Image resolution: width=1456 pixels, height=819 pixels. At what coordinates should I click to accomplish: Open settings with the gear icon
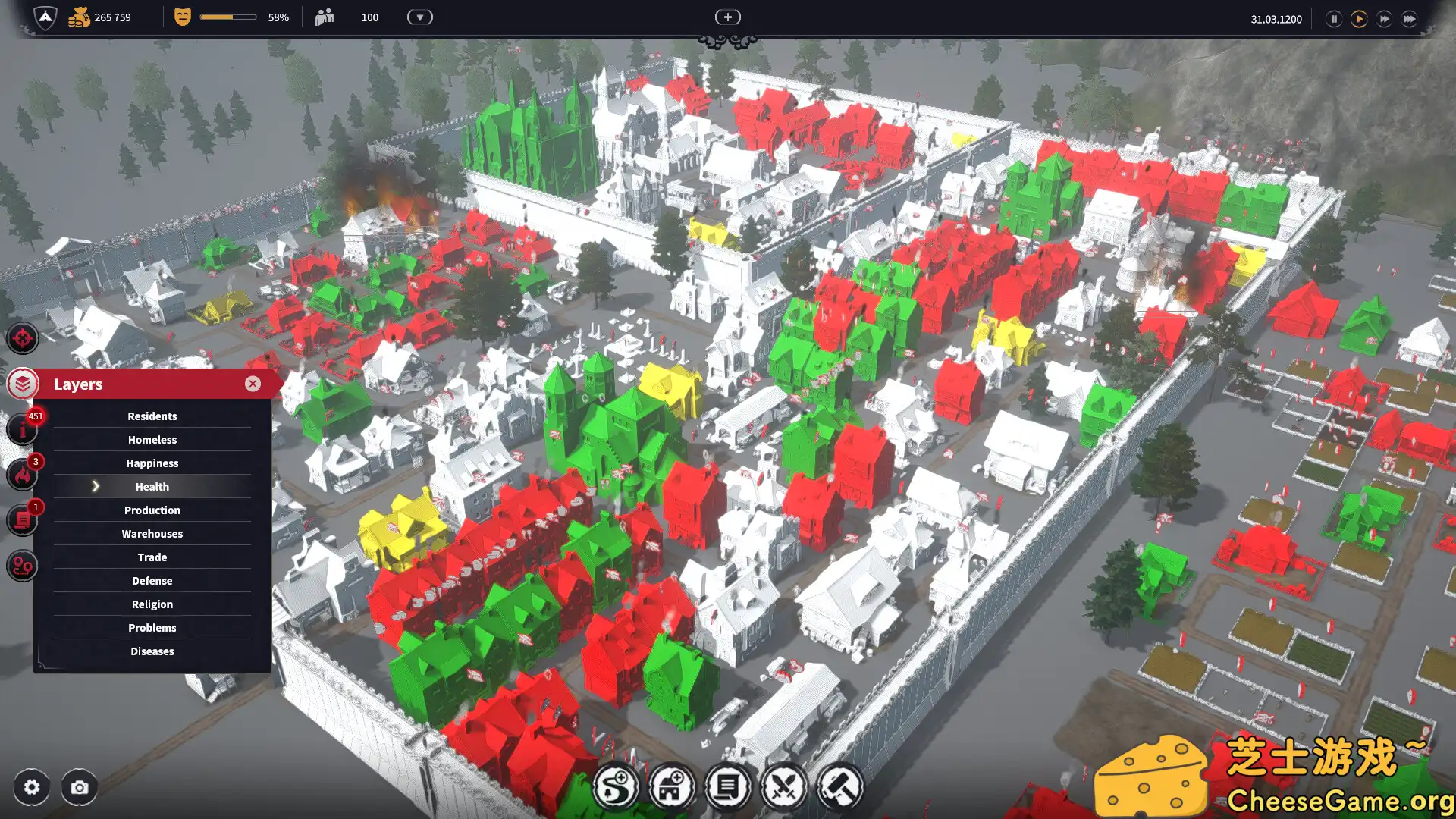31,787
